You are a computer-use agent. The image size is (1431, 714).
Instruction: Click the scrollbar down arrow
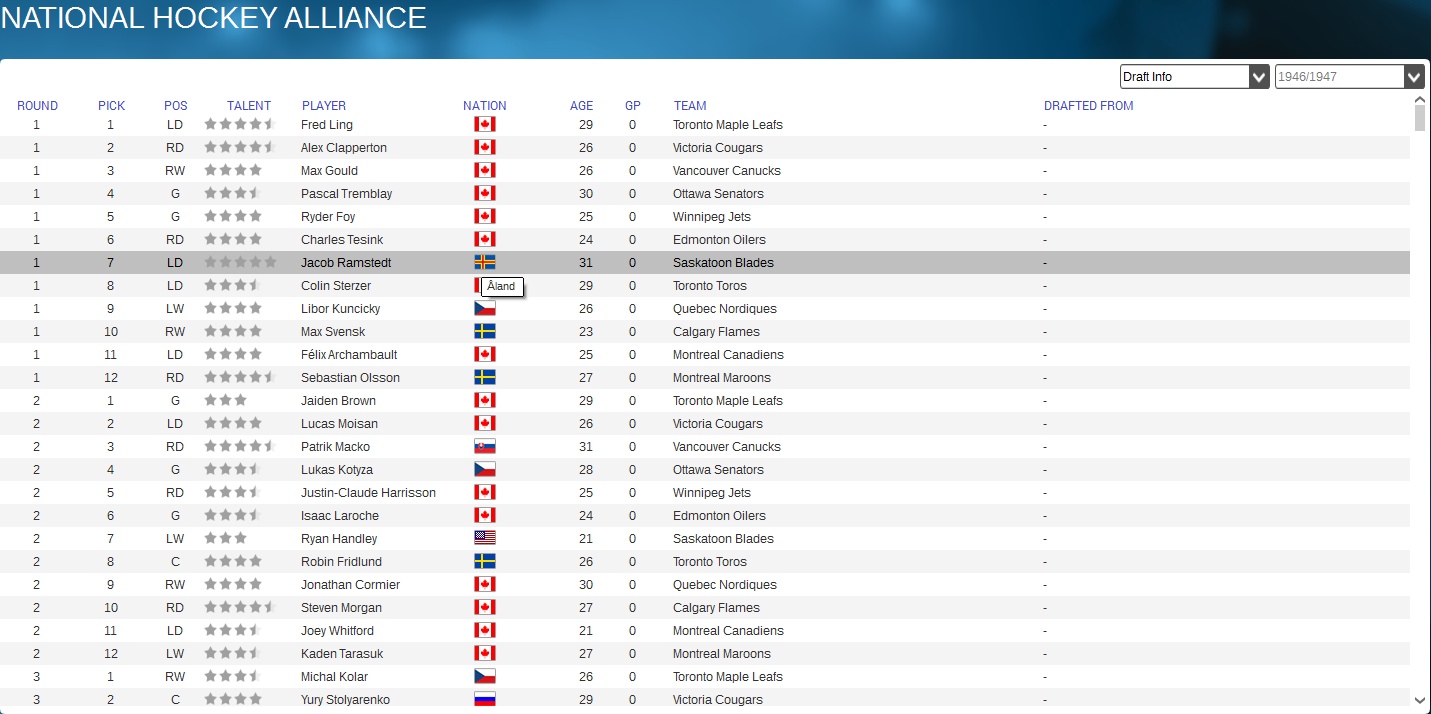[1420, 700]
